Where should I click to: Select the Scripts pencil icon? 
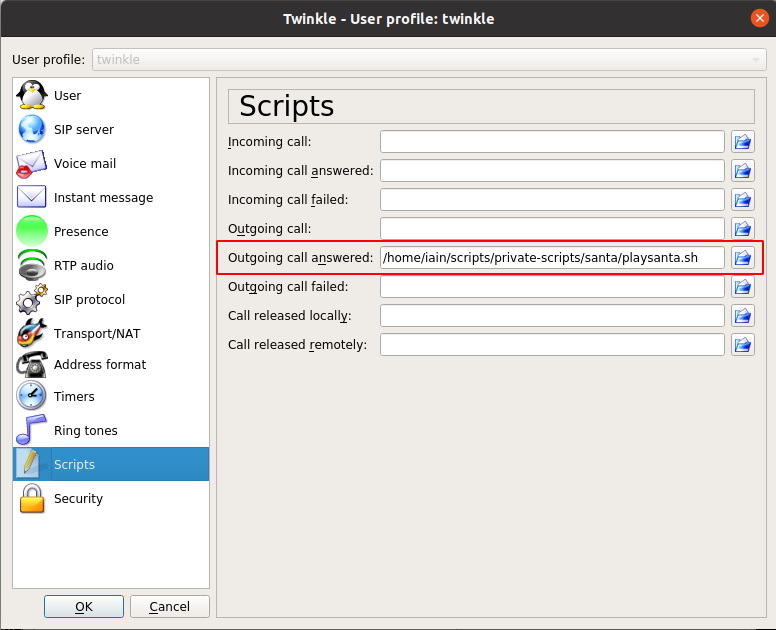pyautogui.click(x=30, y=464)
